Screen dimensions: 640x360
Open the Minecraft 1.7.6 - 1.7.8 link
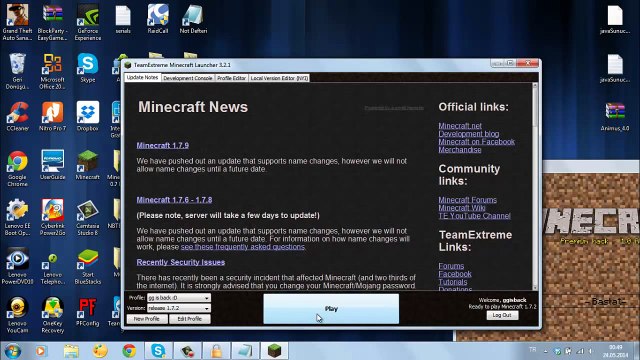pyautogui.click(x=174, y=200)
